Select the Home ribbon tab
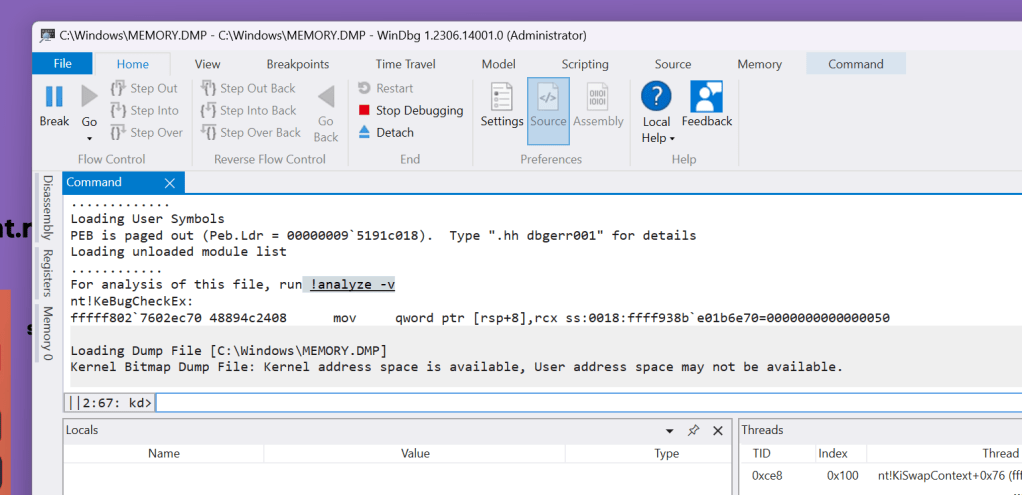The width and height of the screenshot is (1022, 495). point(132,64)
